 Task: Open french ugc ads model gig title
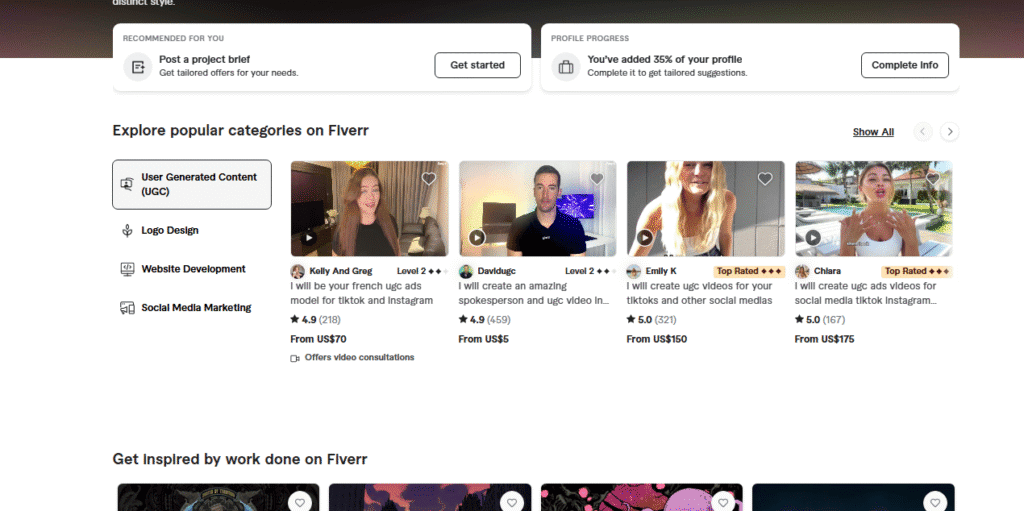[x=362, y=293]
